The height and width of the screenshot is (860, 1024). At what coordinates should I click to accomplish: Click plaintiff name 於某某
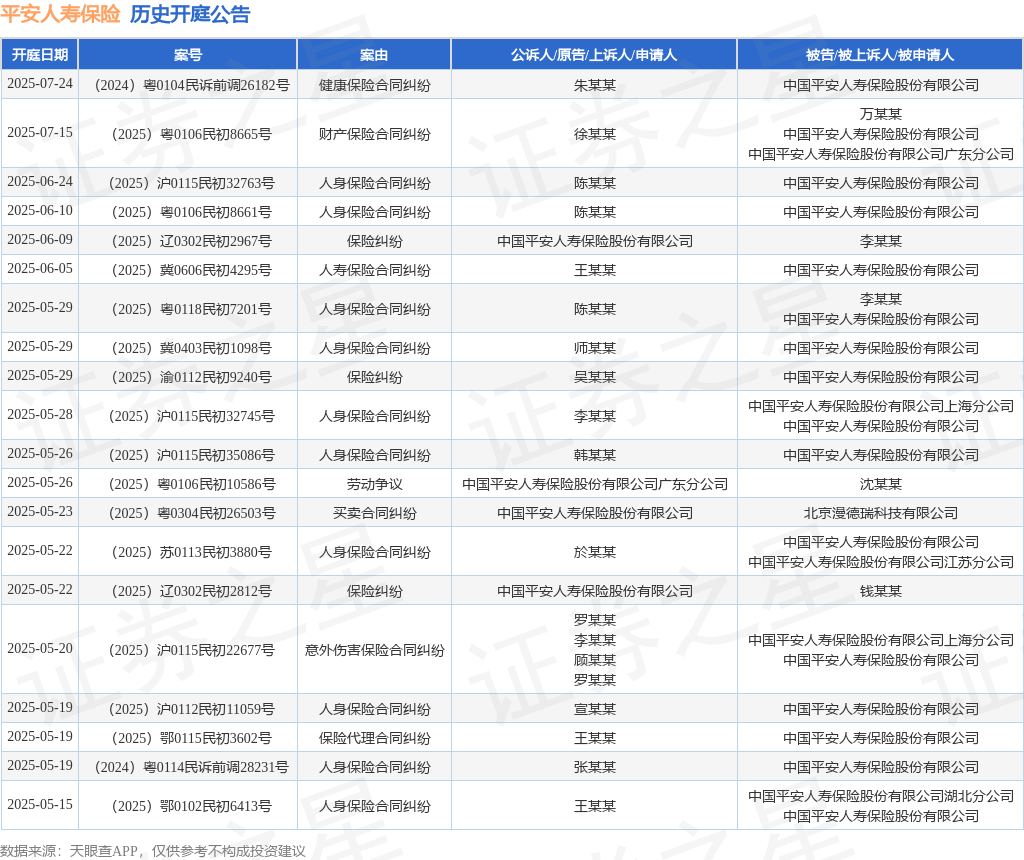pos(594,552)
